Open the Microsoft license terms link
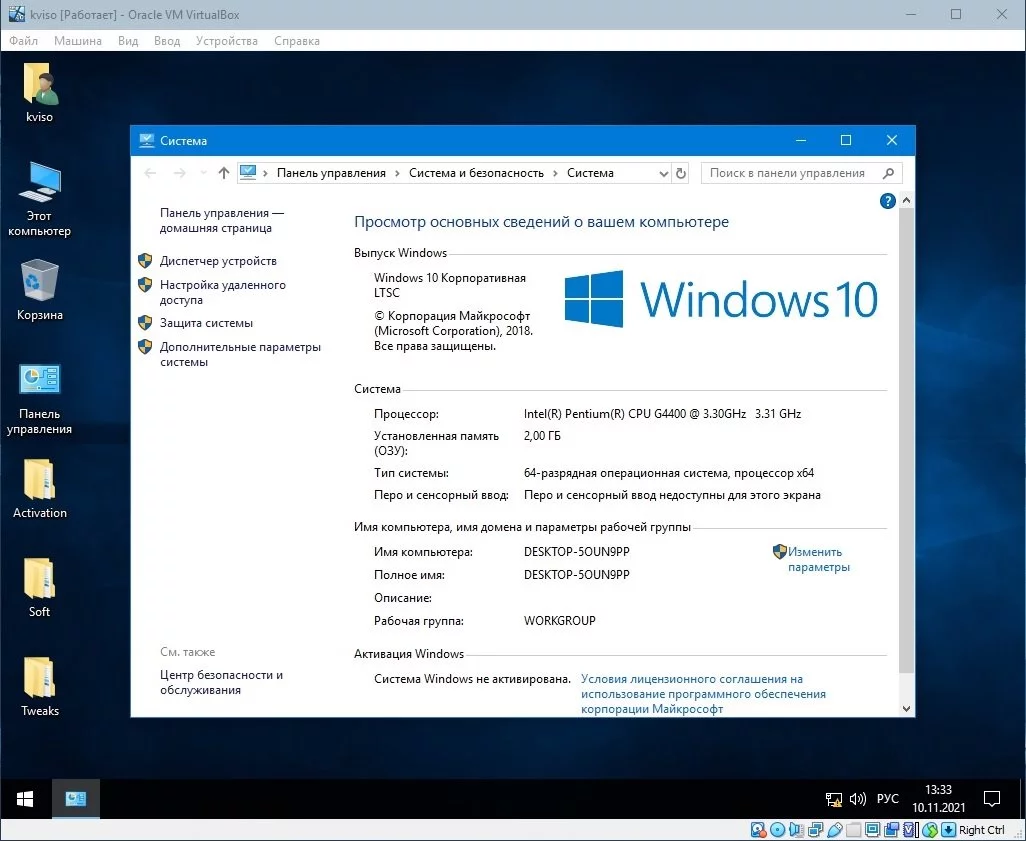 coord(703,694)
